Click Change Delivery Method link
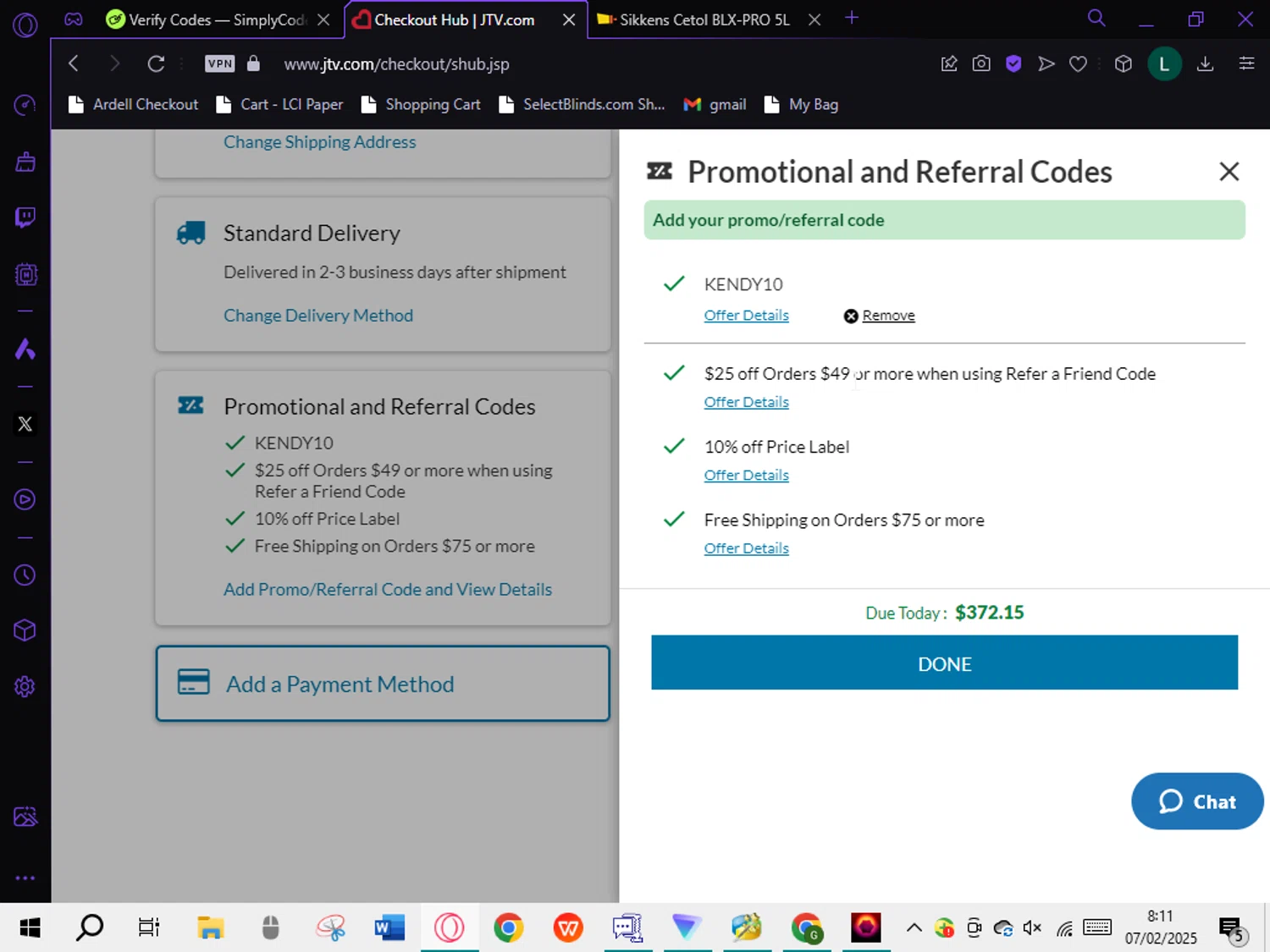This screenshot has height=952, width=1270. tap(318, 316)
